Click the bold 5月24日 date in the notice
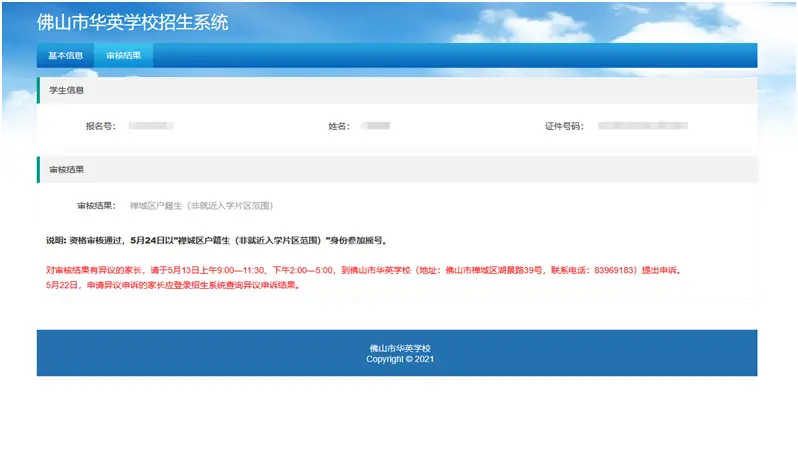 (x=147, y=241)
